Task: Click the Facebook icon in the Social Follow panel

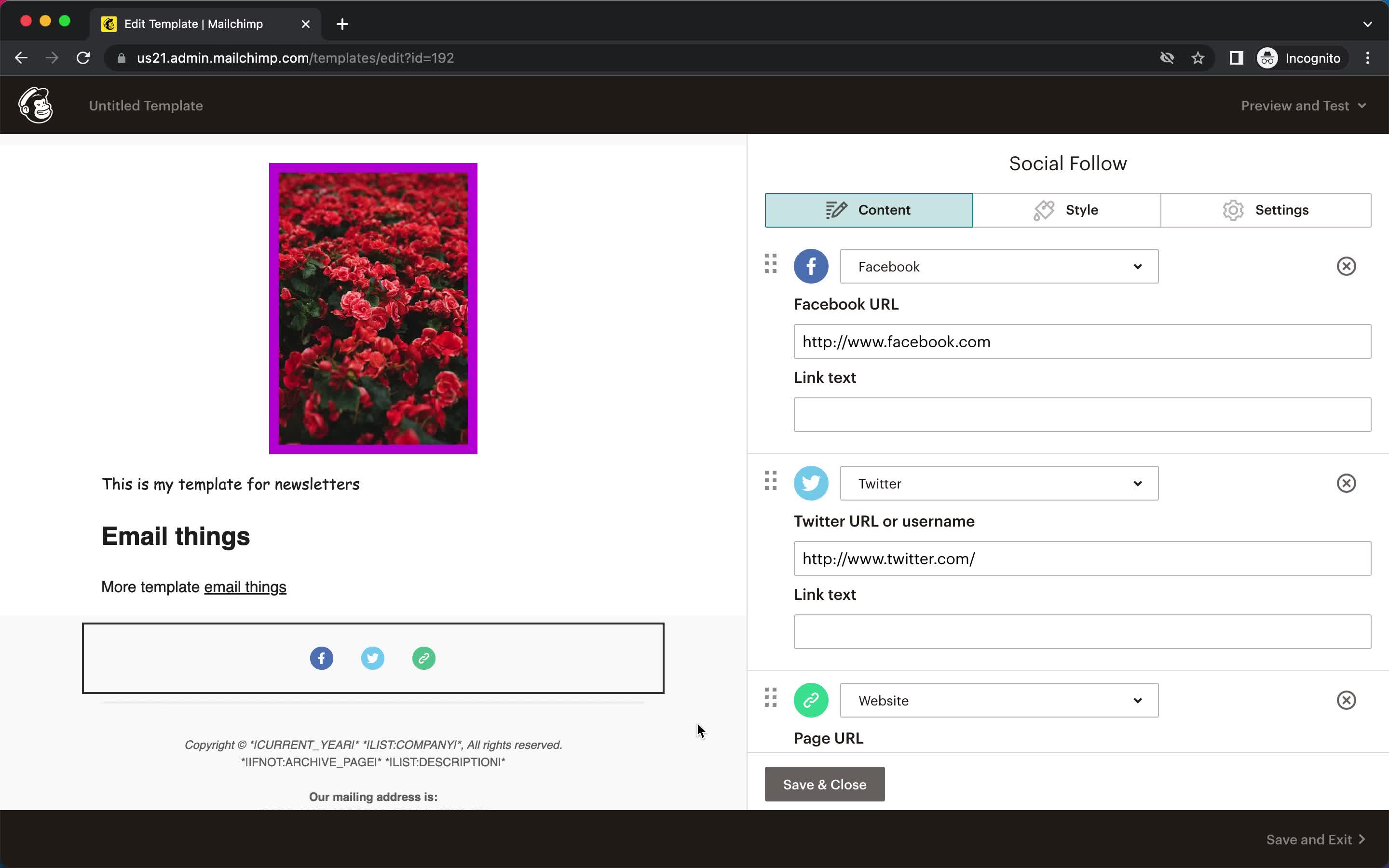Action: pos(810,266)
